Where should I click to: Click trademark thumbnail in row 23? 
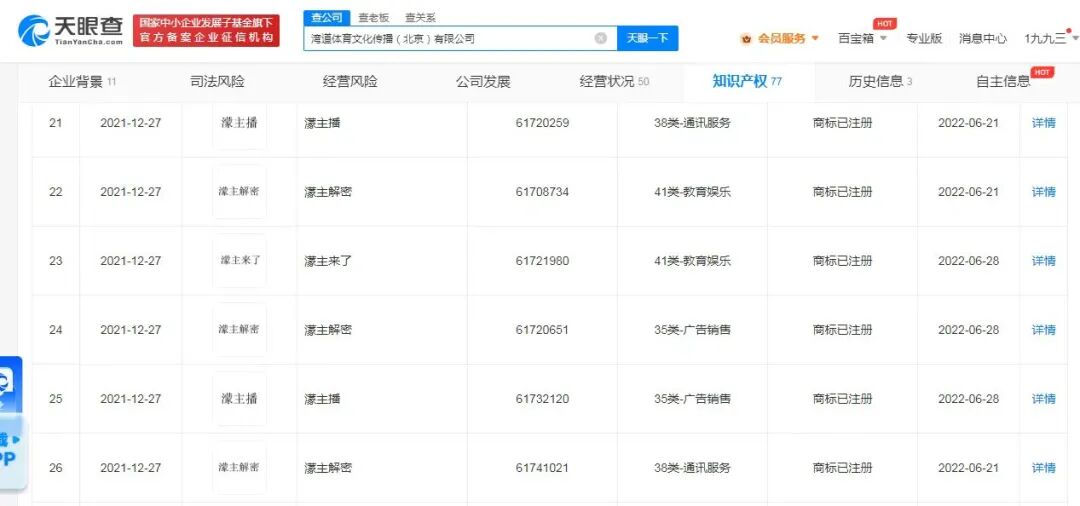[x=239, y=261]
